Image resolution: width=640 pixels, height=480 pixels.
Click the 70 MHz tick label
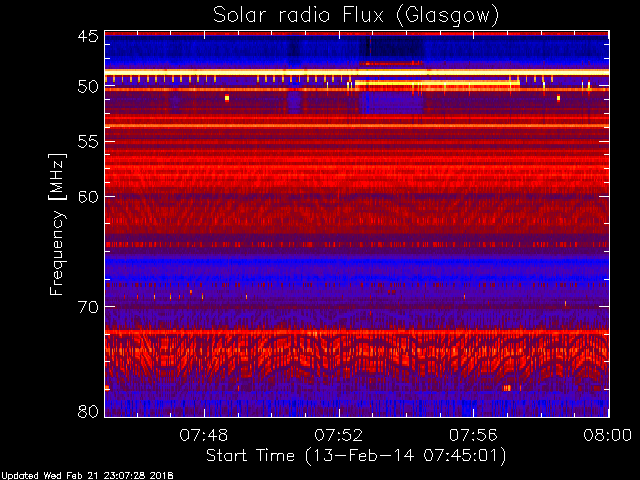point(88,307)
